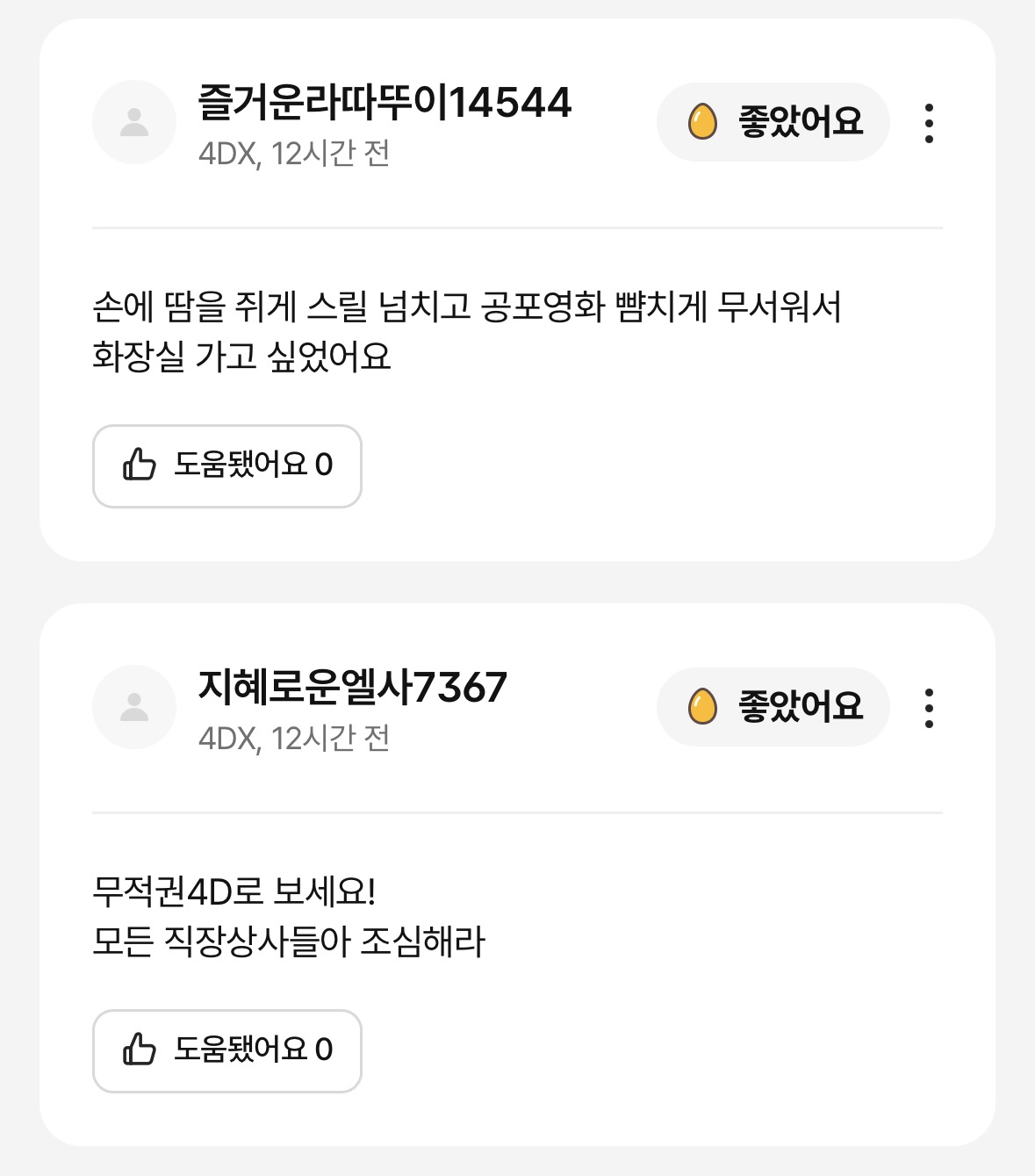Select the username 즐거운라따뚜이14544

click(385, 102)
